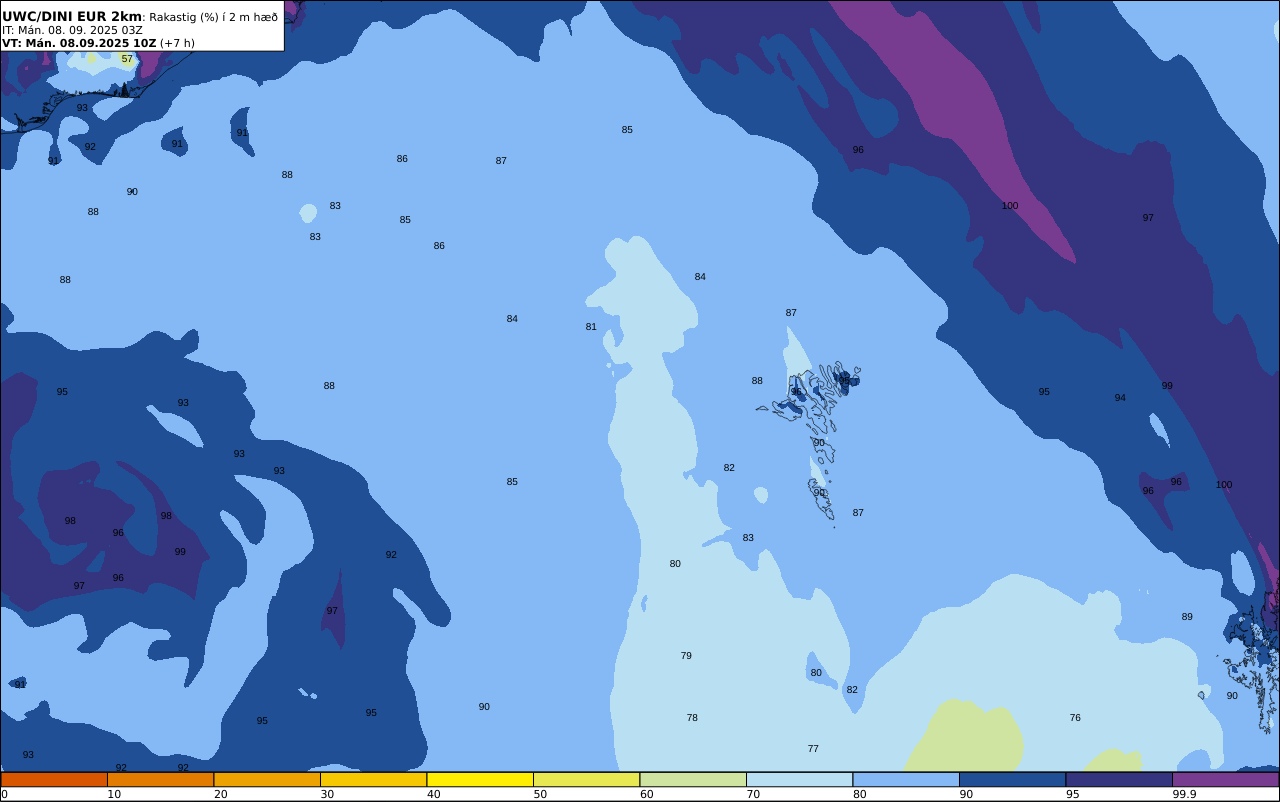The width and height of the screenshot is (1280, 802).
Task: Click the humidity value 57 on the map
Action: (x=127, y=59)
